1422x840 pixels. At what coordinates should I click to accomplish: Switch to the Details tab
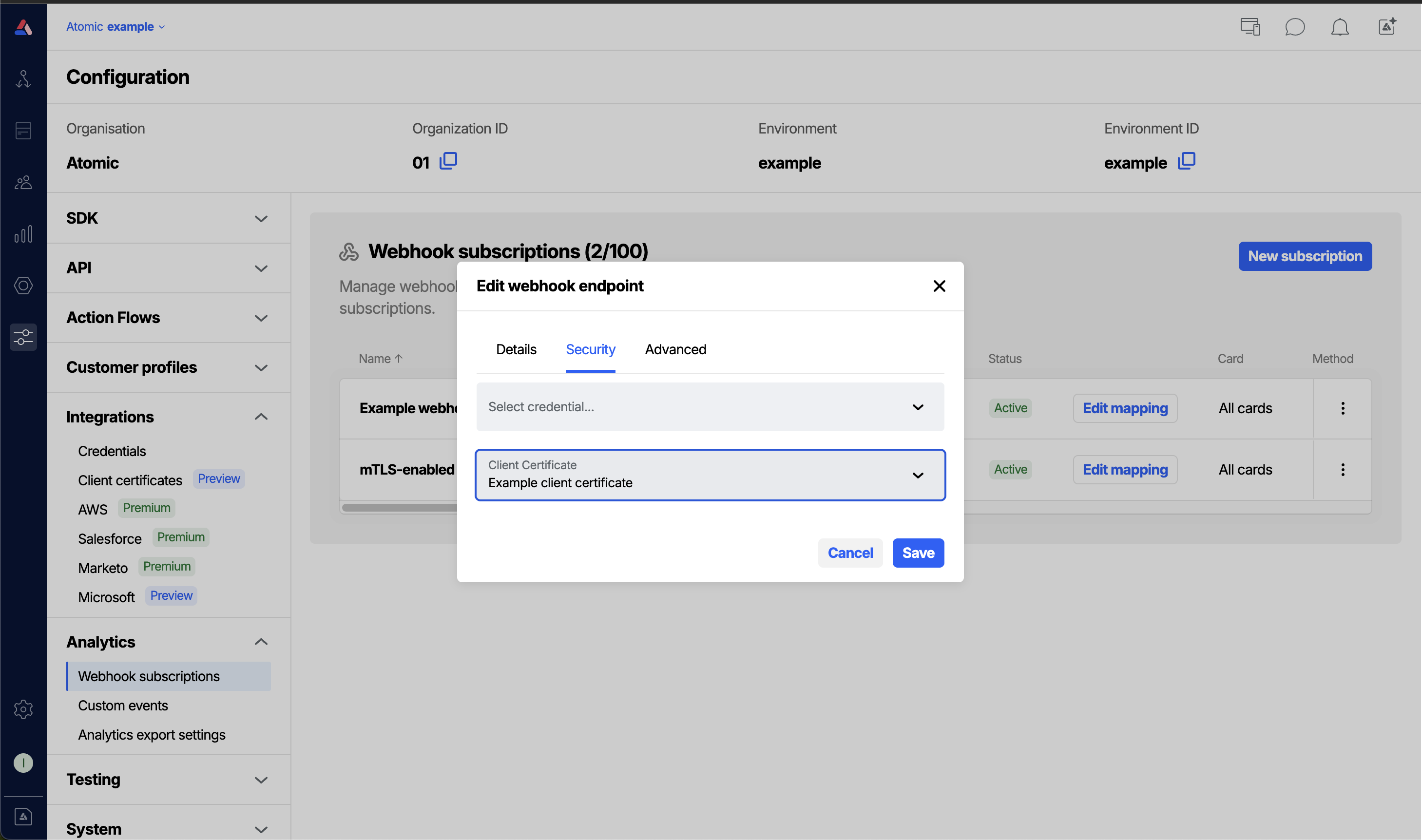pos(516,349)
